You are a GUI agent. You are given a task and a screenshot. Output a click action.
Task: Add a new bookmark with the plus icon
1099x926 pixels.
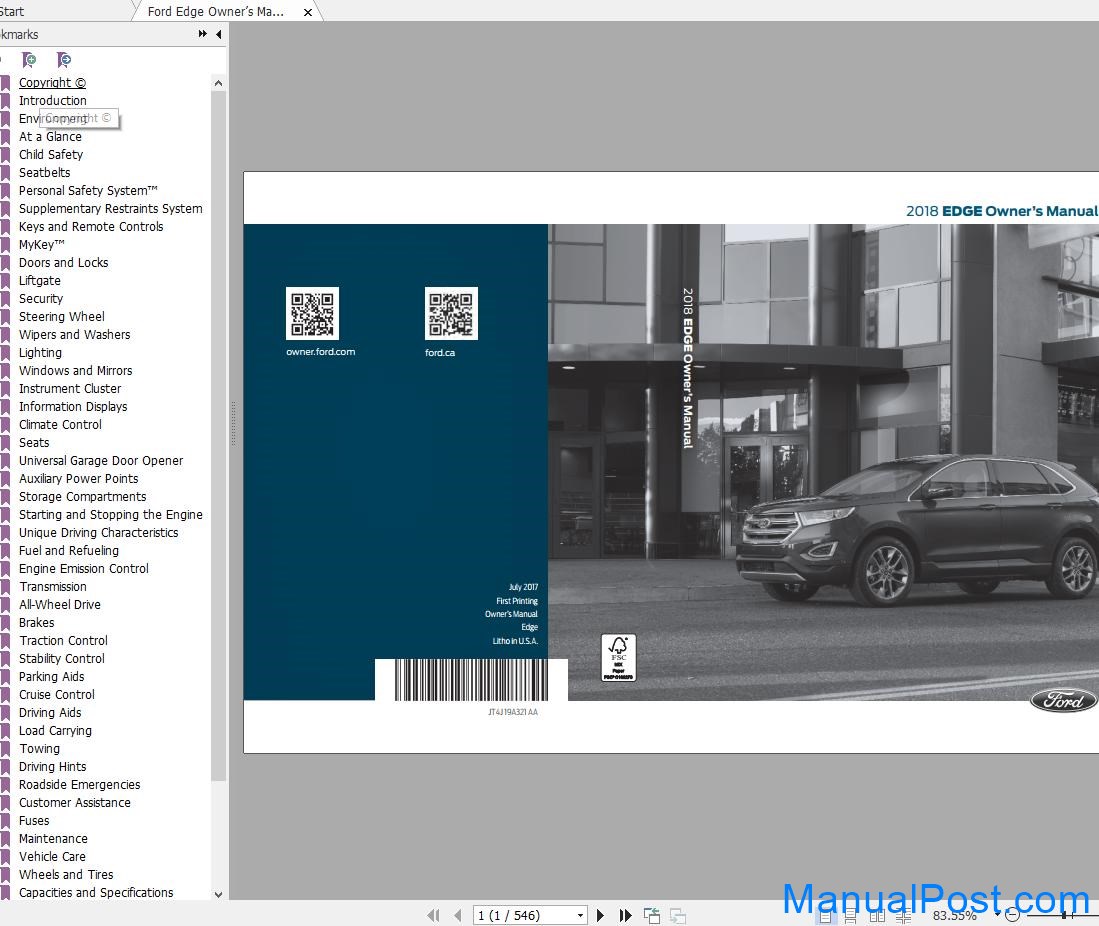click(x=29, y=60)
